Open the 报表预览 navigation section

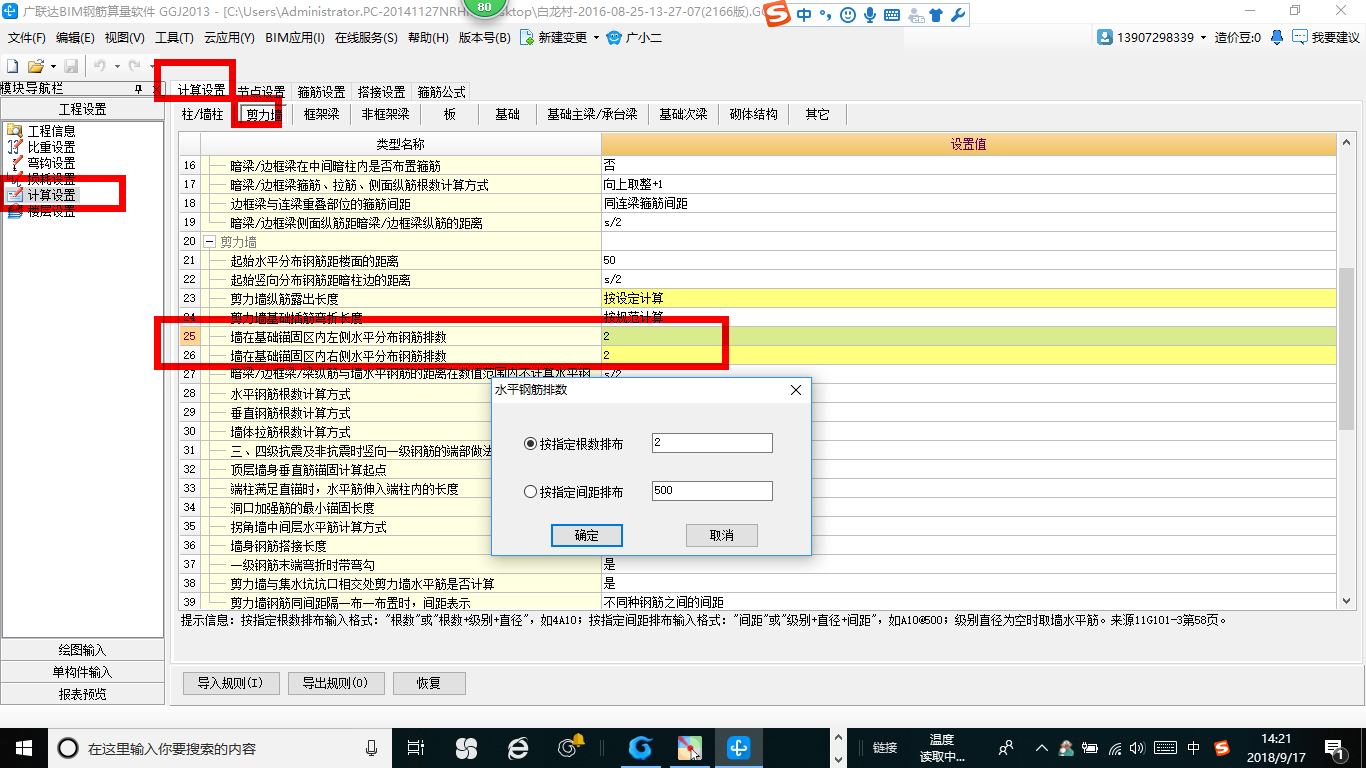(83, 694)
